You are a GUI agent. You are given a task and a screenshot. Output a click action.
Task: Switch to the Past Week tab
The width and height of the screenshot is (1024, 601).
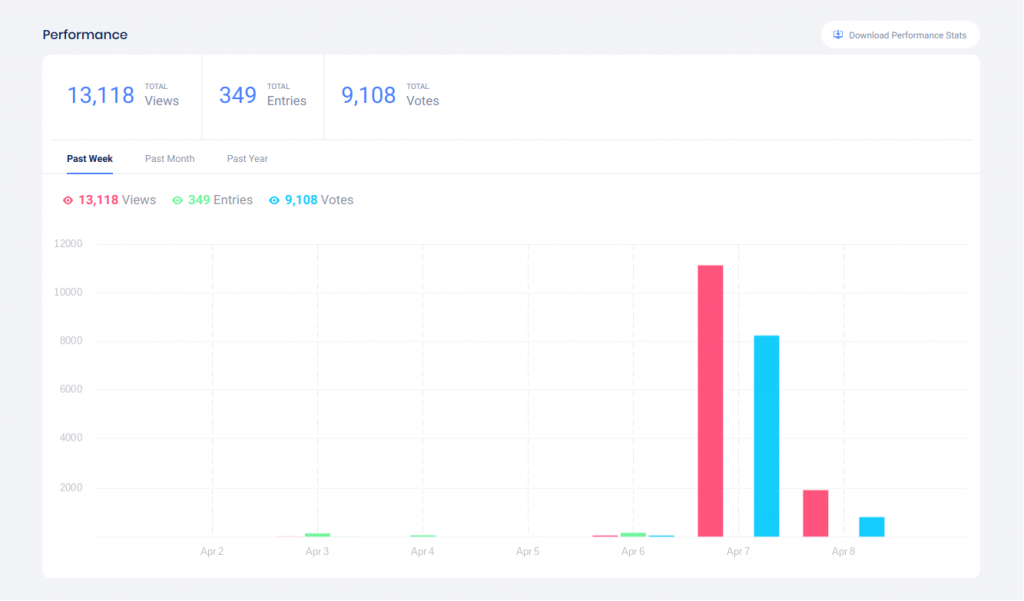90,159
